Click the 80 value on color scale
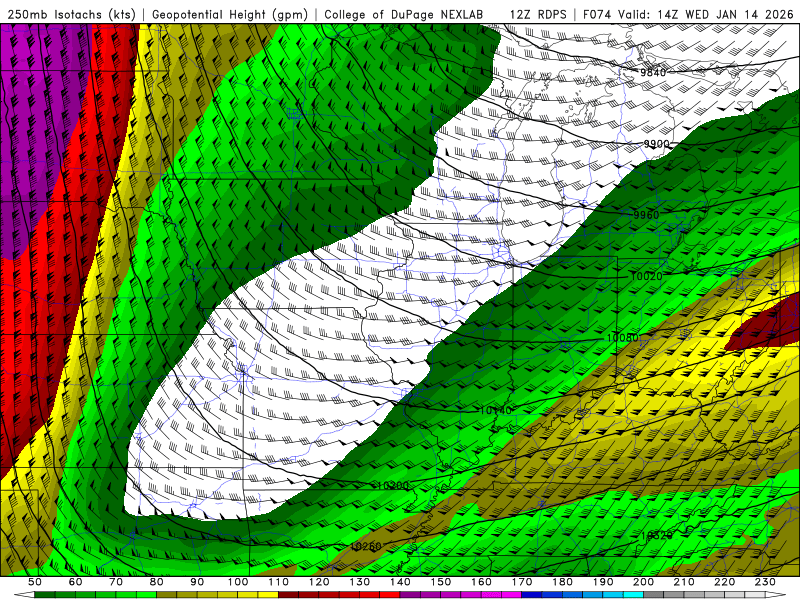 click(x=157, y=582)
